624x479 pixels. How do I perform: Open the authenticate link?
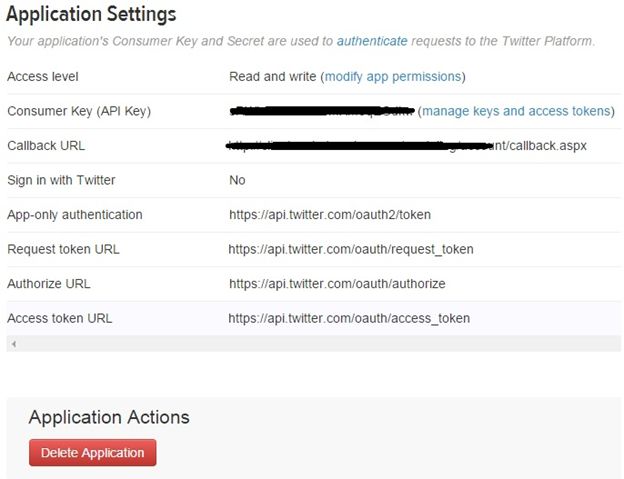pos(372,42)
